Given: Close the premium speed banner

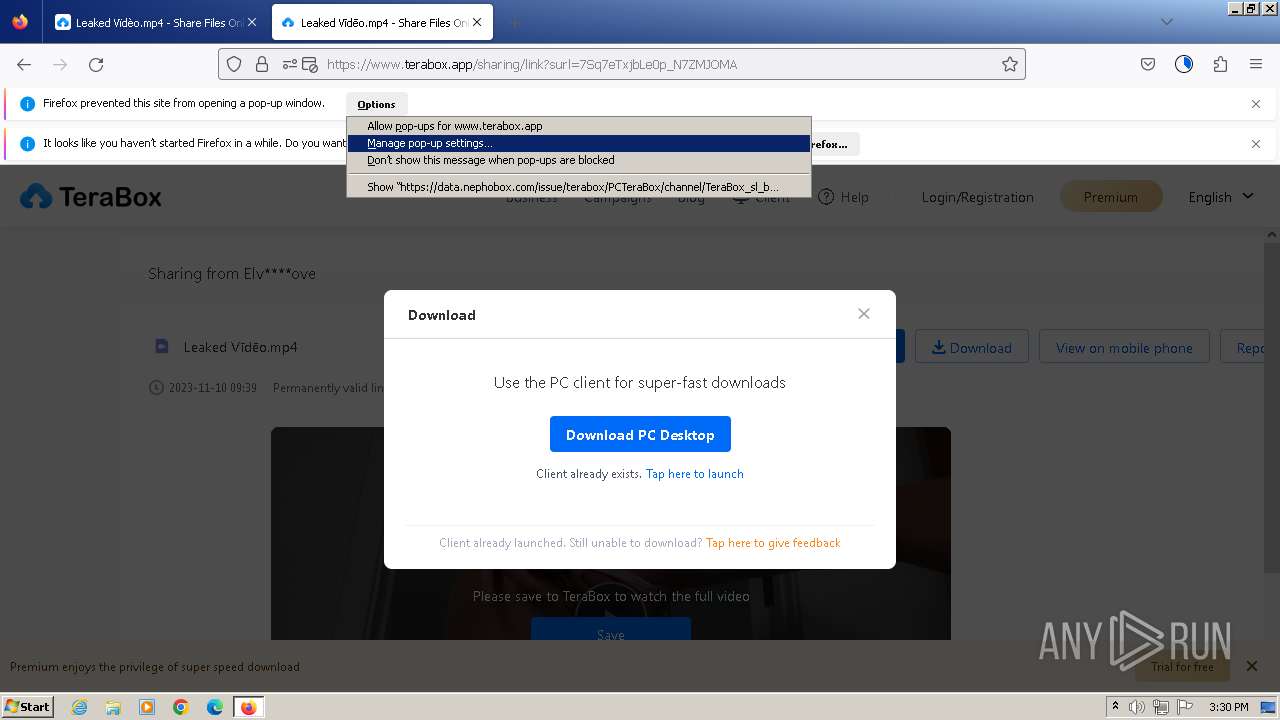Looking at the screenshot, I should tap(1251, 666).
